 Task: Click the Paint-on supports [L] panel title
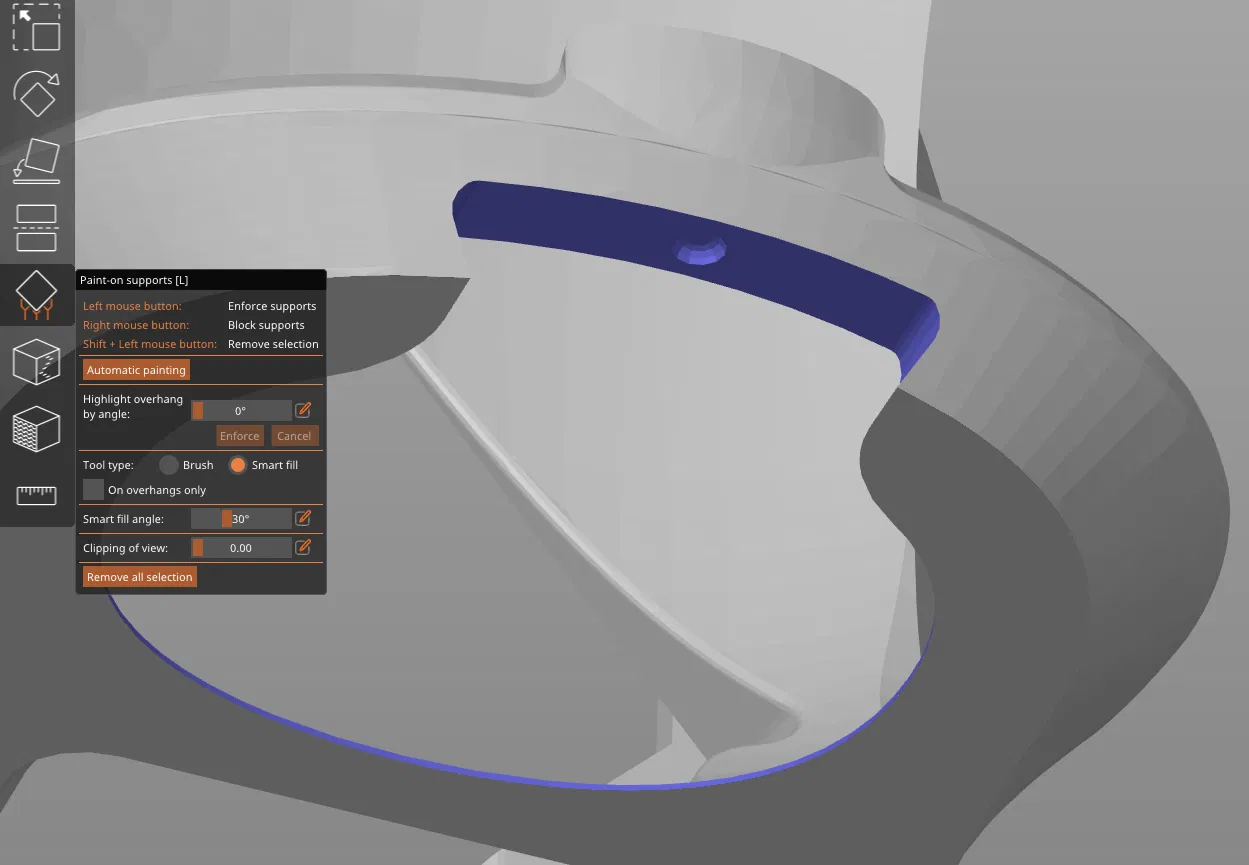pos(134,281)
